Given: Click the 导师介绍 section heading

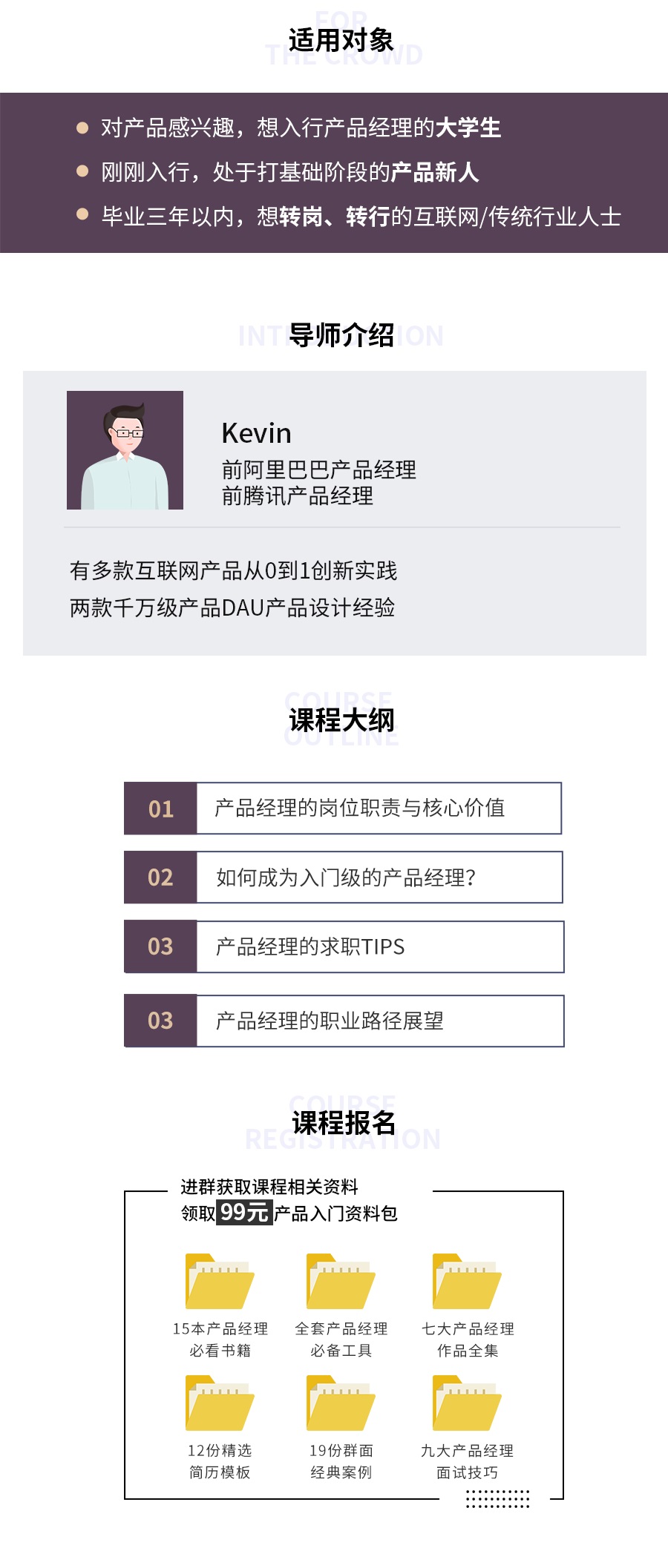Looking at the screenshot, I should (341, 335).
